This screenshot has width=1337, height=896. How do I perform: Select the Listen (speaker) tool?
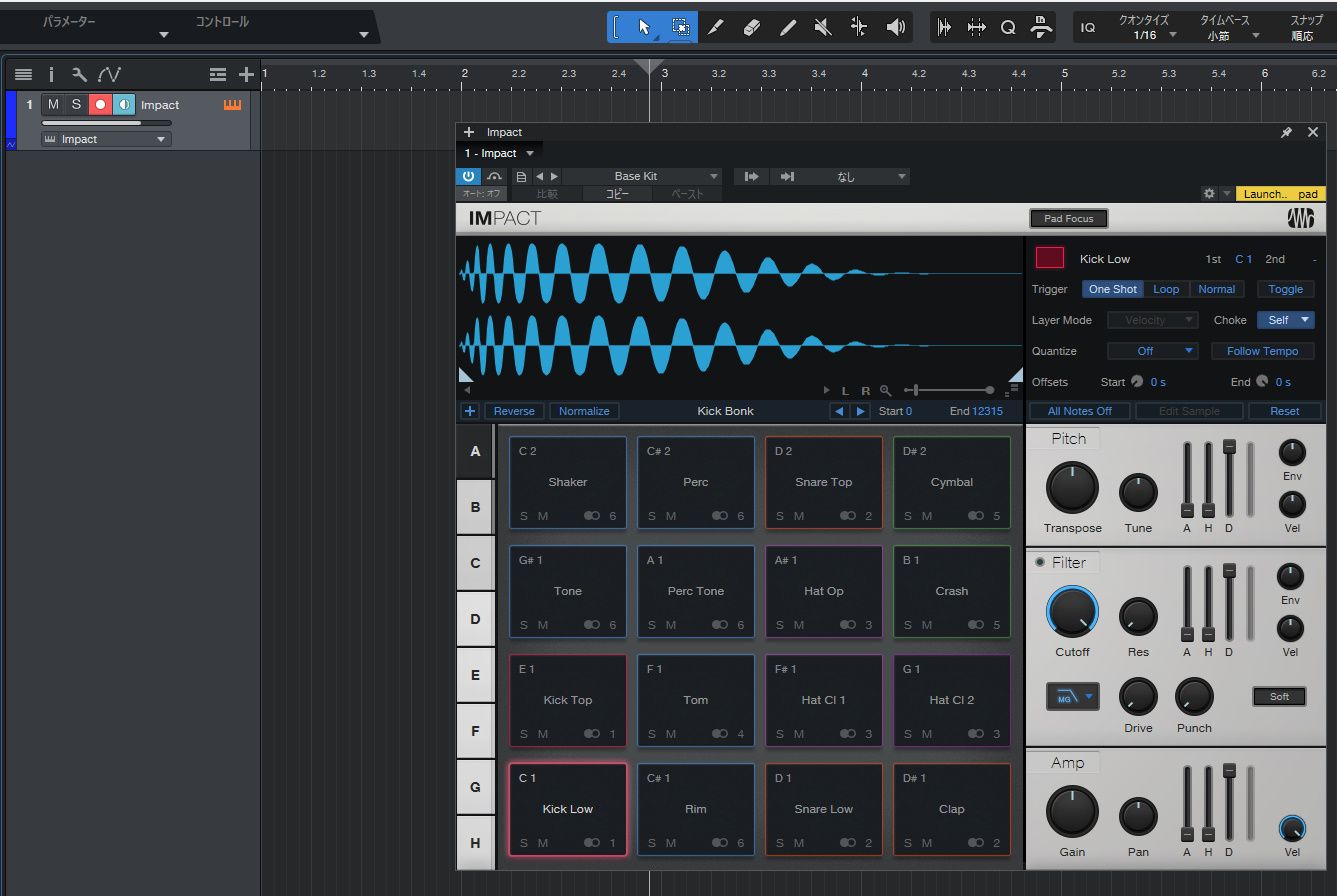coord(895,28)
